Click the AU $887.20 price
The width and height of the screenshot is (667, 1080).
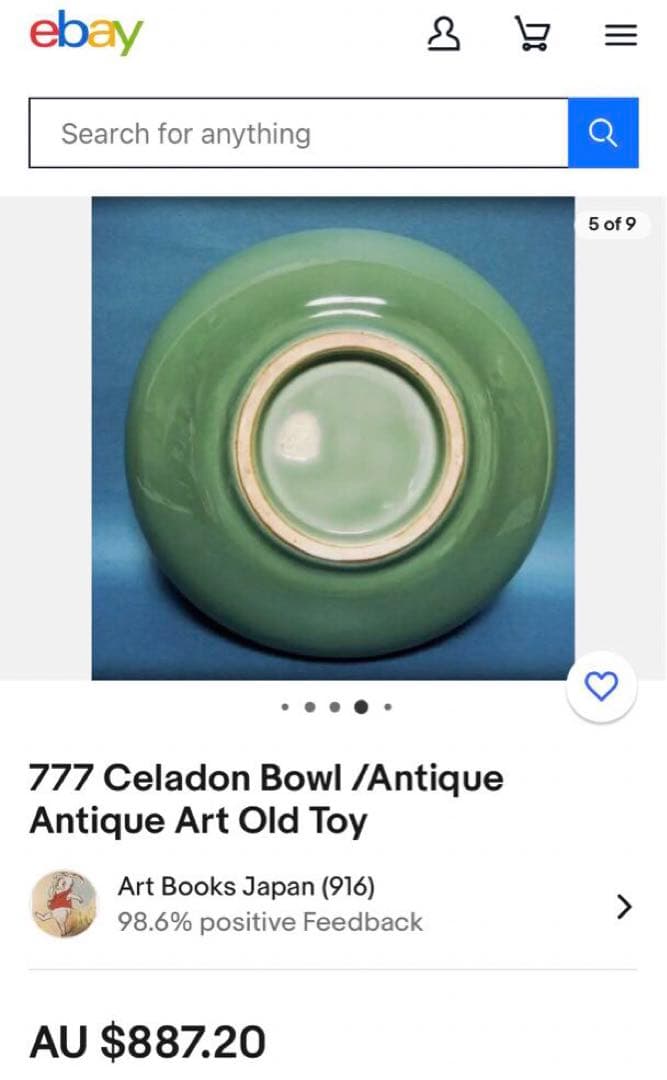[147, 1041]
